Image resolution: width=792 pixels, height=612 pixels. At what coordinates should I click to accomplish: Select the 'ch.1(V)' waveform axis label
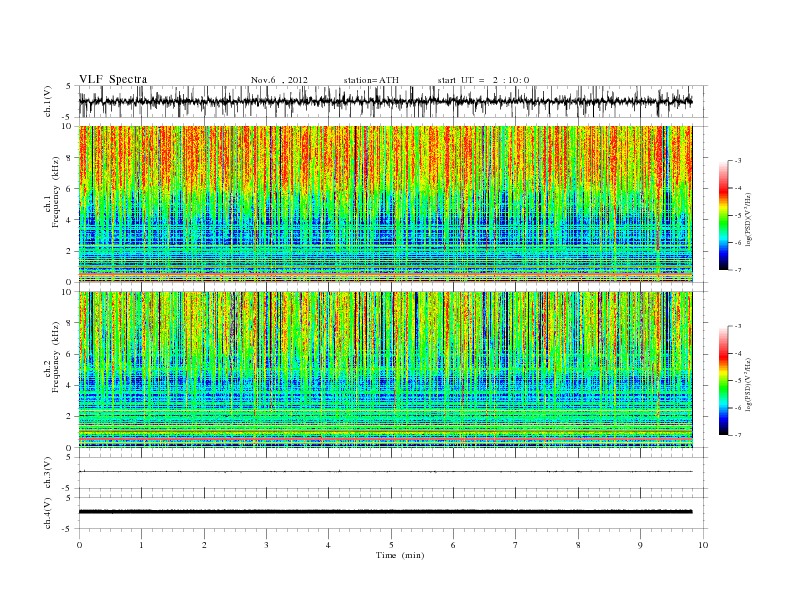tap(48, 101)
